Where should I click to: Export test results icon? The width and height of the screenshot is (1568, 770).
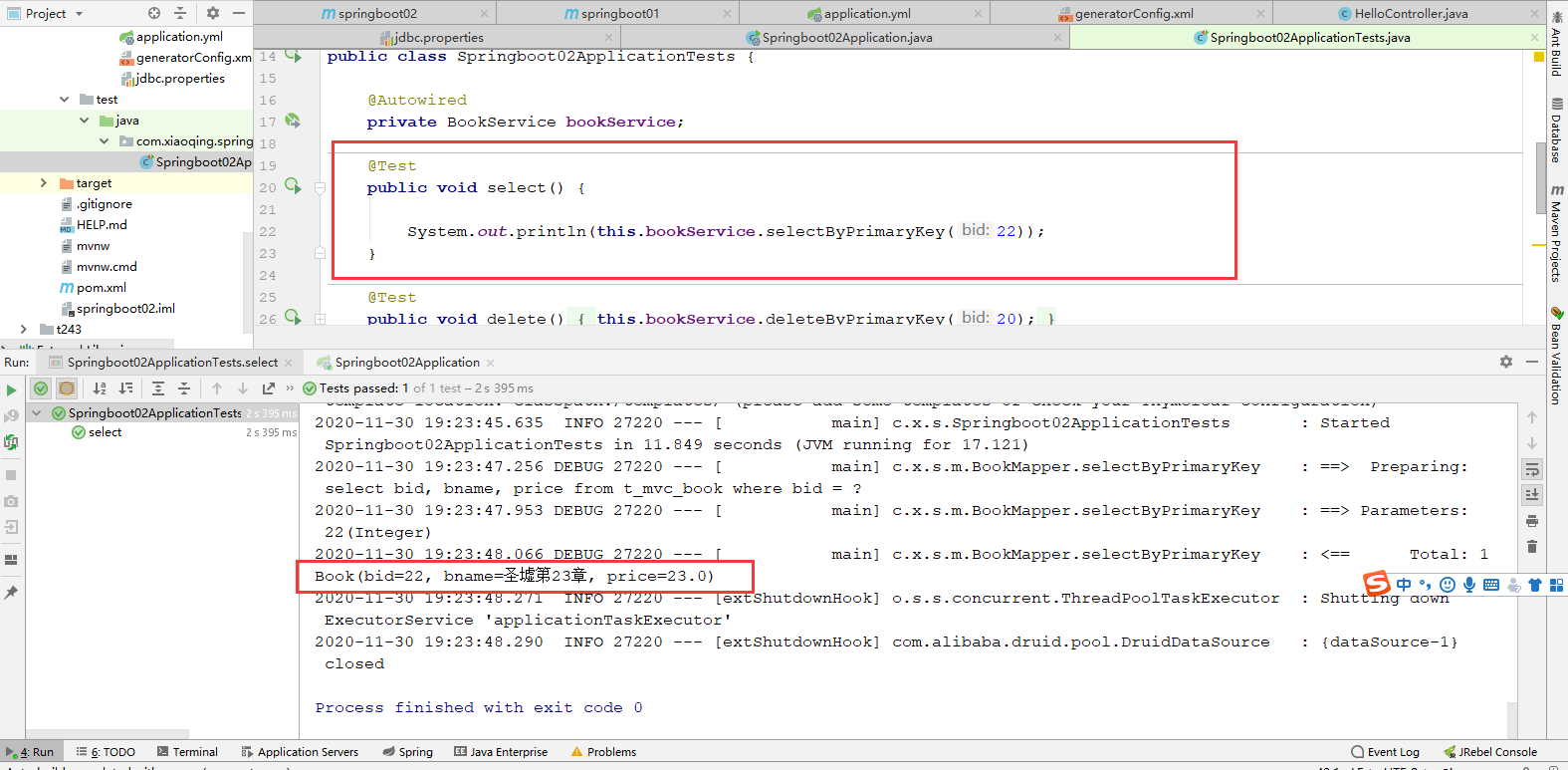pyautogui.click(x=269, y=388)
